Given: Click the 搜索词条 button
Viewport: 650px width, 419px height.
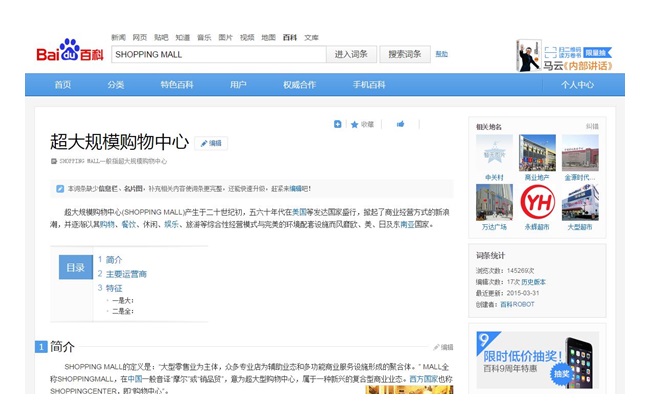Looking at the screenshot, I should tap(405, 54).
